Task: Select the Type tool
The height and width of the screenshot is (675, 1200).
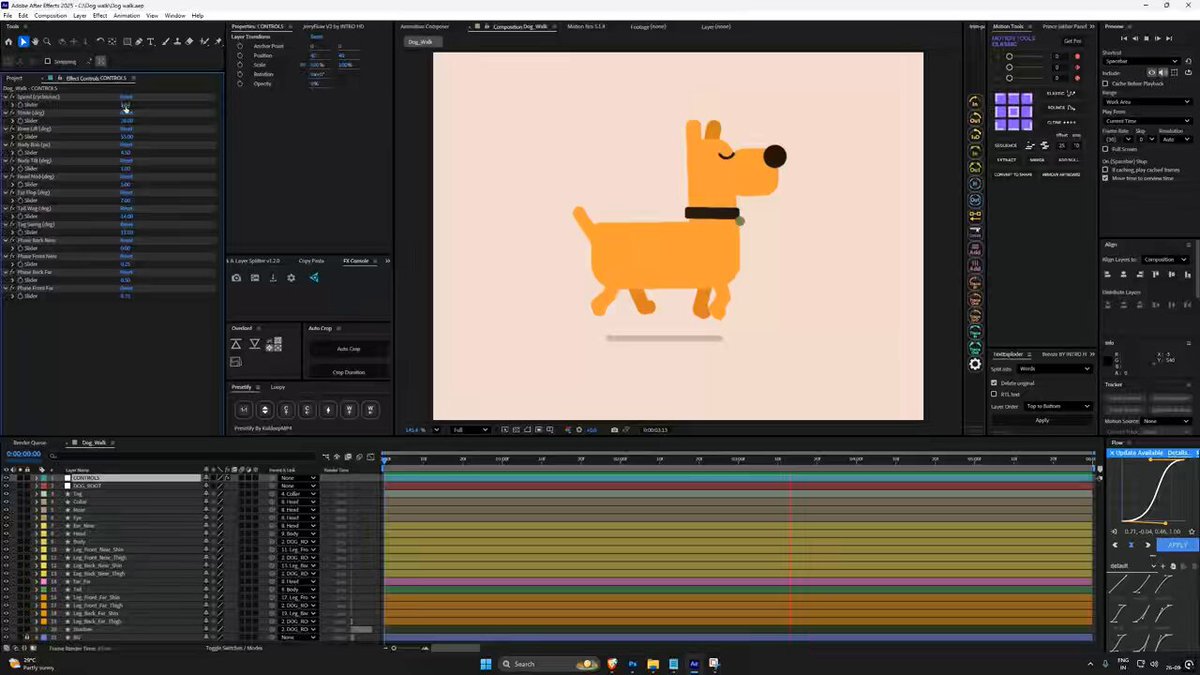Action: (151, 42)
